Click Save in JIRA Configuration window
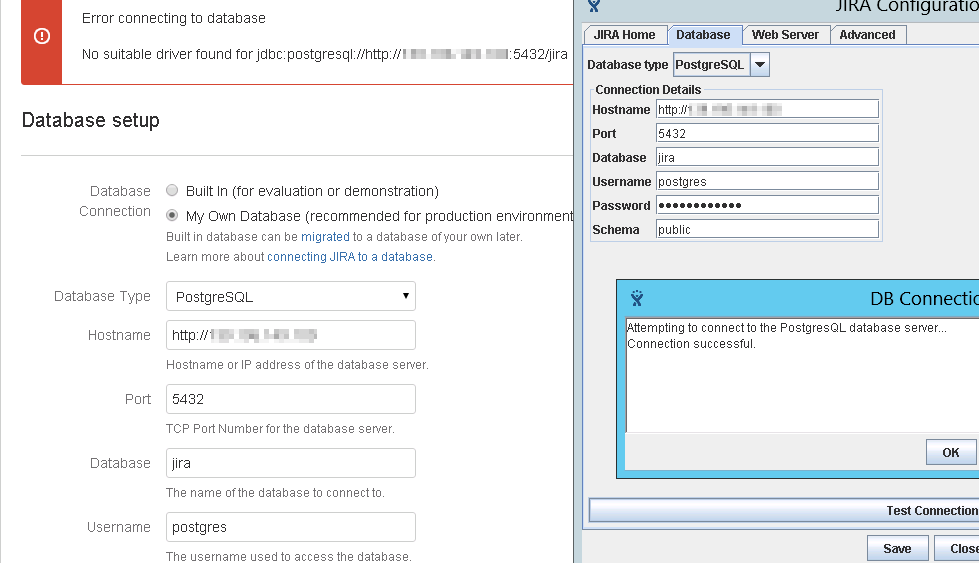Viewport: 979px width, 563px height. [897, 549]
